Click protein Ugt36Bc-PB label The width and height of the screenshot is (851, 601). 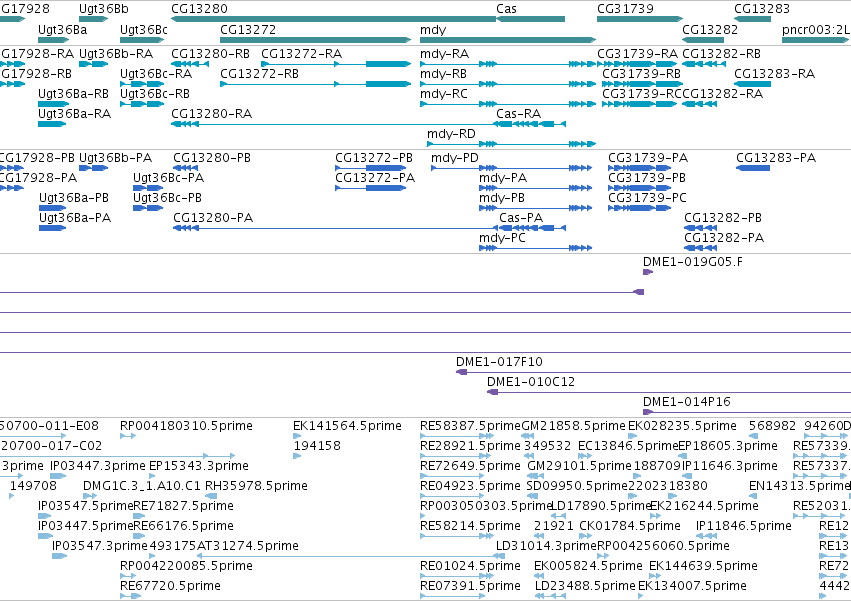pos(167,198)
